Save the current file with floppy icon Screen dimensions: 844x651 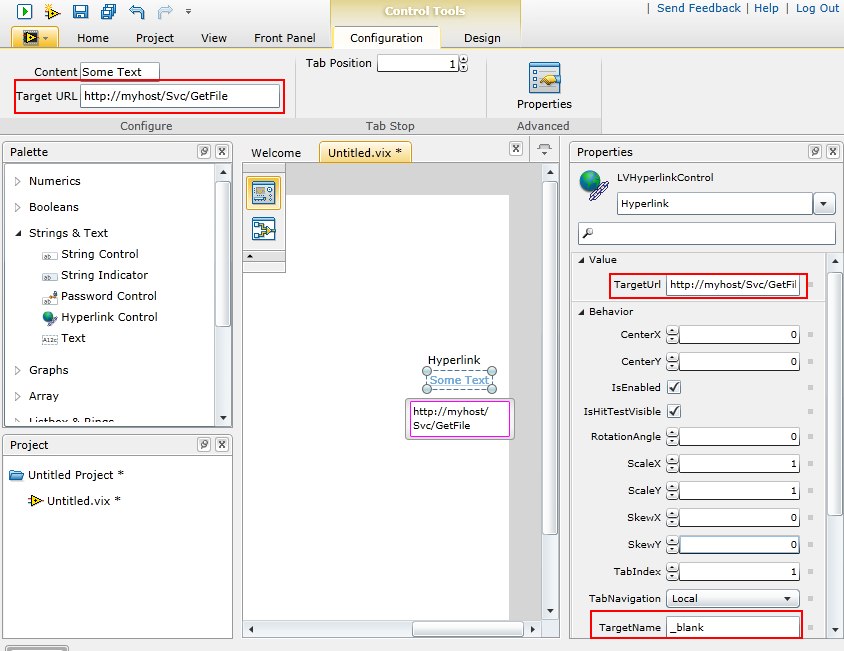[80, 11]
